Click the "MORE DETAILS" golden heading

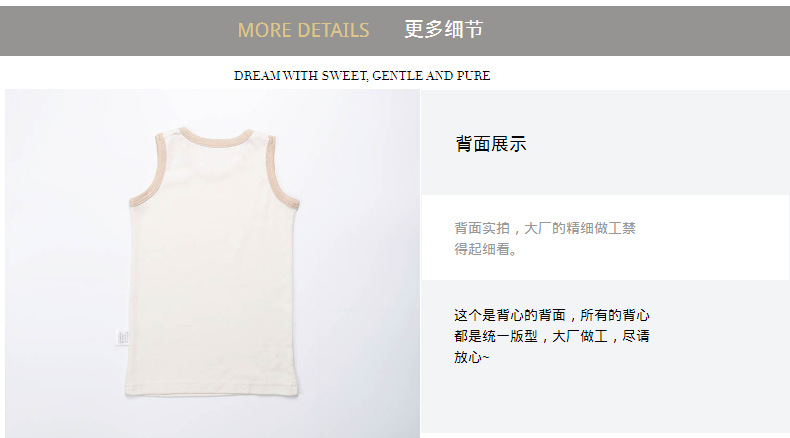(x=303, y=30)
